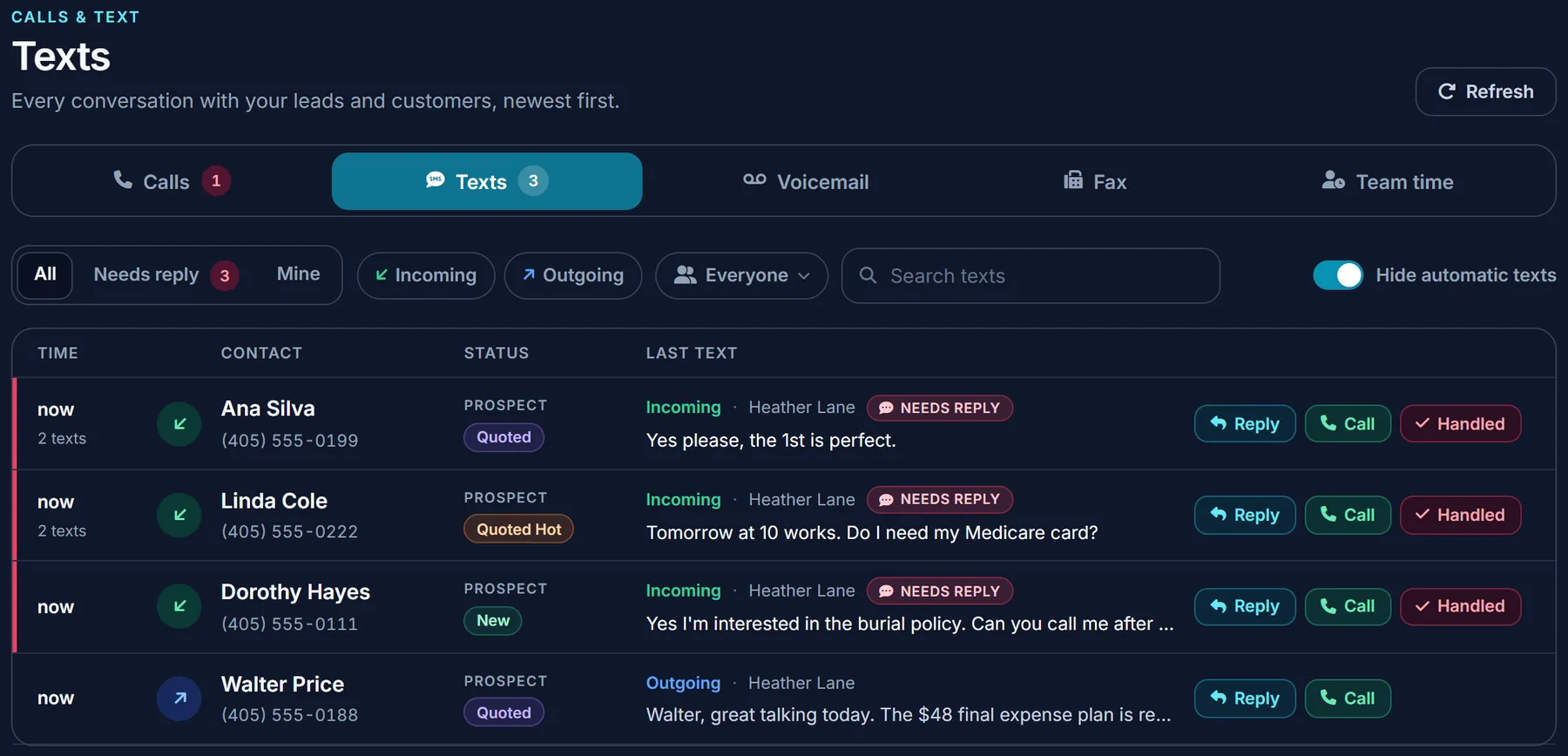The width and height of the screenshot is (1568, 756).
Task: Reply to Linda Cole
Action: (x=1245, y=515)
